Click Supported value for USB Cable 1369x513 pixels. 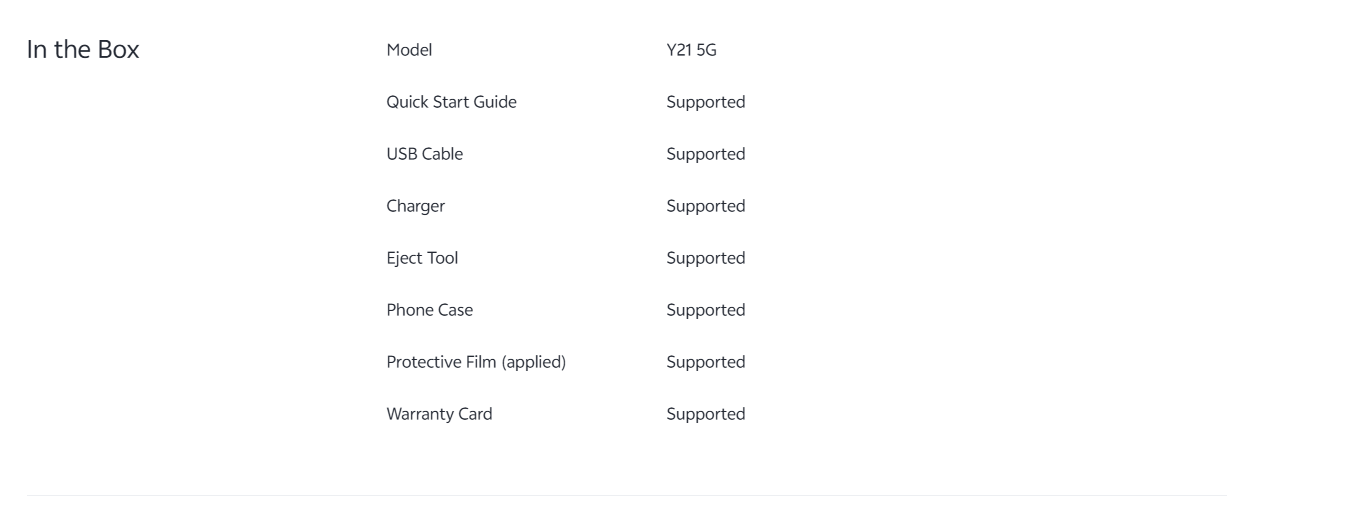(705, 154)
